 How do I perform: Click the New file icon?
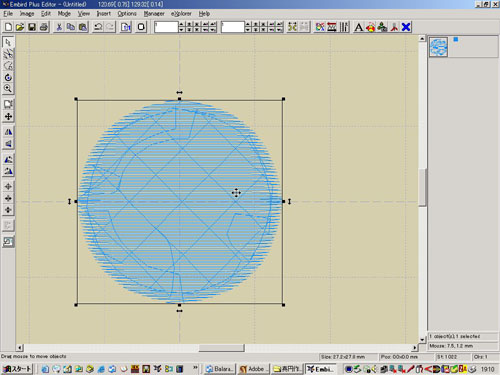coord(8,27)
